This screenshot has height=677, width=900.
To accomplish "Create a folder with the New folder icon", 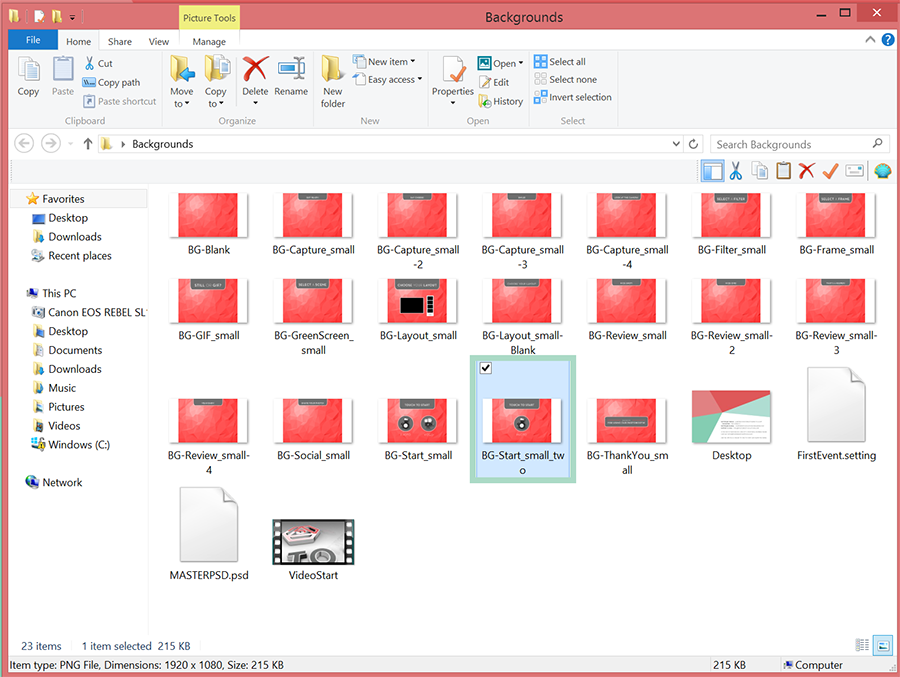I will pyautogui.click(x=333, y=78).
